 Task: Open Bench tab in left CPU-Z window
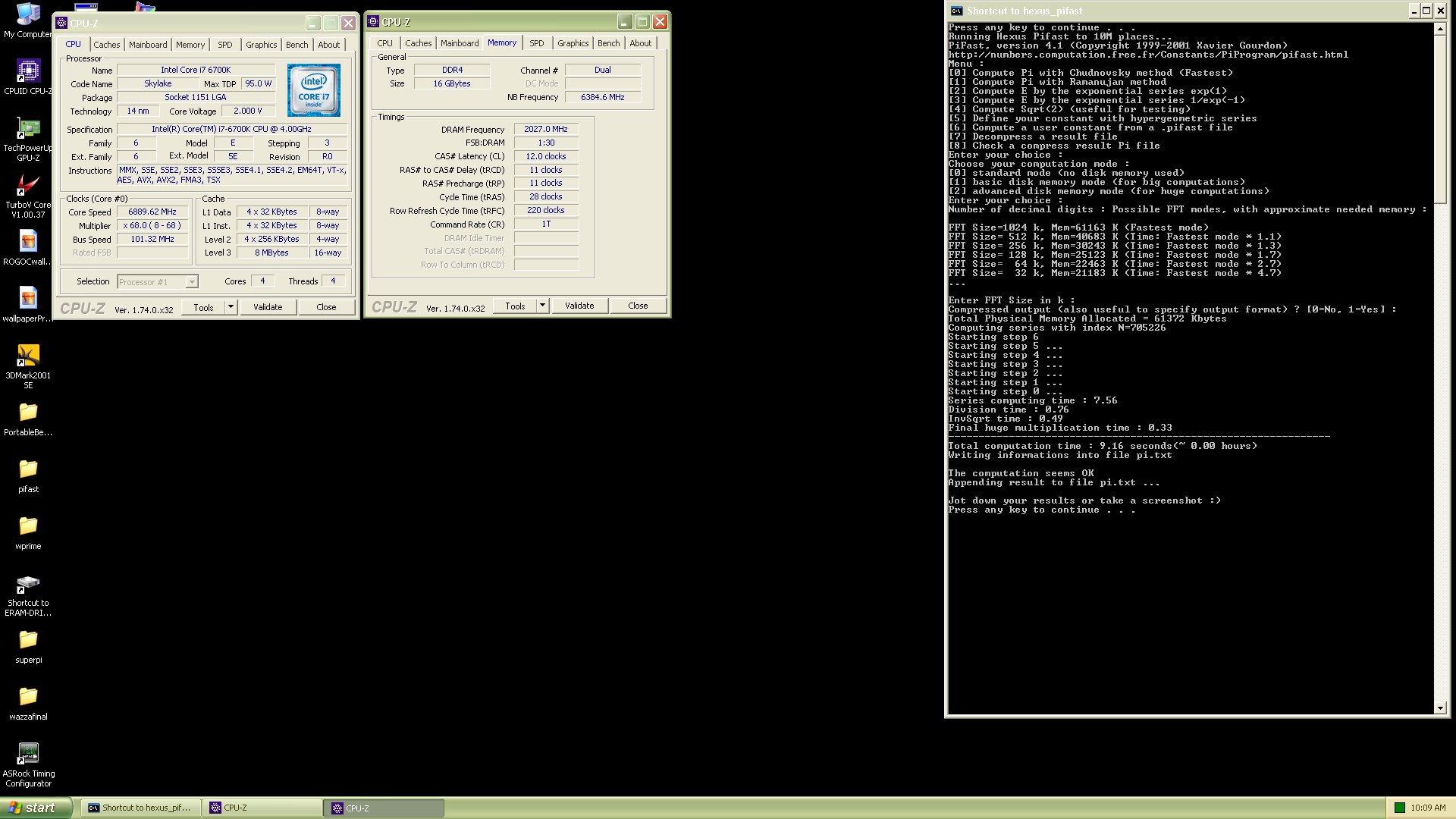[x=297, y=45]
